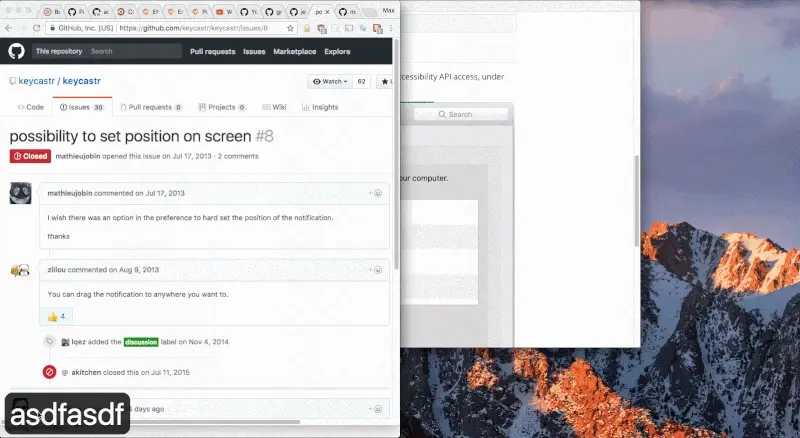Click zillou's avatar next to the comment
This screenshot has height=438, width=800.
point(20,271)
